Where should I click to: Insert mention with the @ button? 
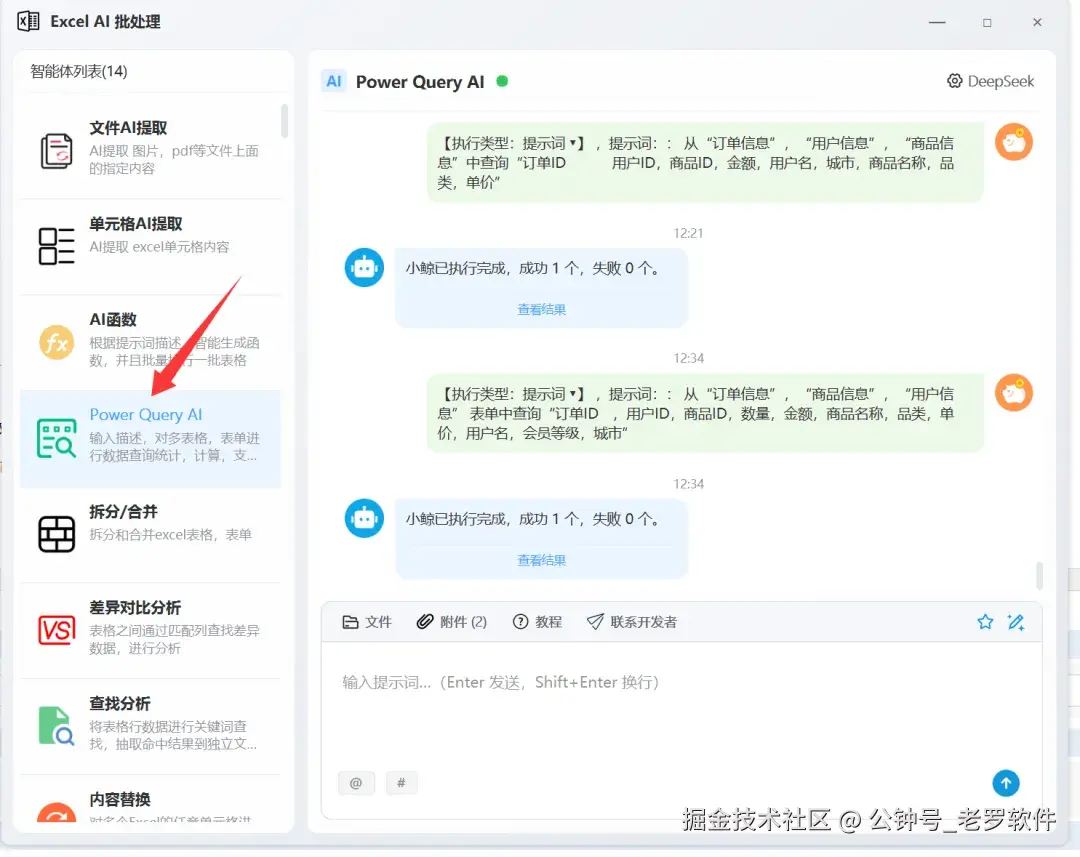356,783
